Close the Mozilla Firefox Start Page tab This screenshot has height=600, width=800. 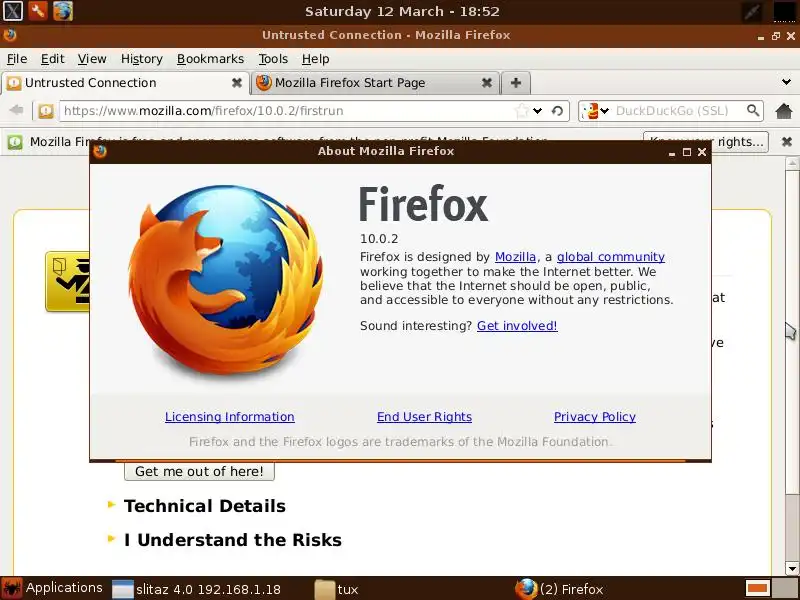click(487, 83)
